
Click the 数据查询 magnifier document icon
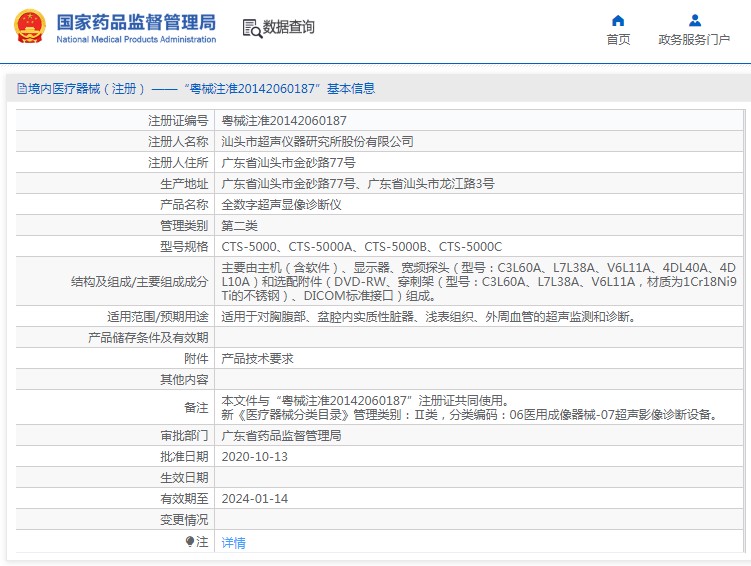[251, 28]
